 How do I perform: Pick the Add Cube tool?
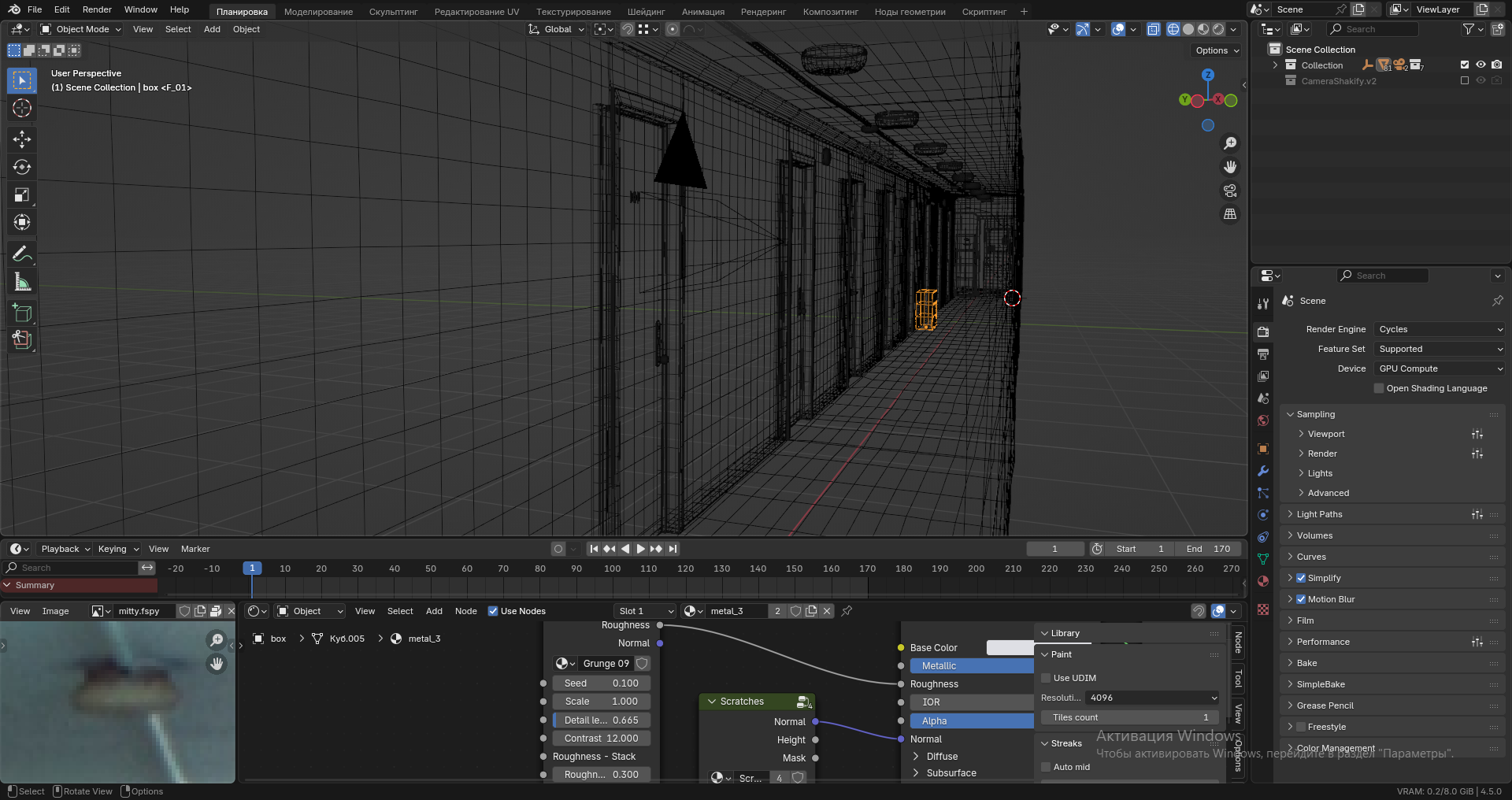pyautogui.click(x=22, y=313)
